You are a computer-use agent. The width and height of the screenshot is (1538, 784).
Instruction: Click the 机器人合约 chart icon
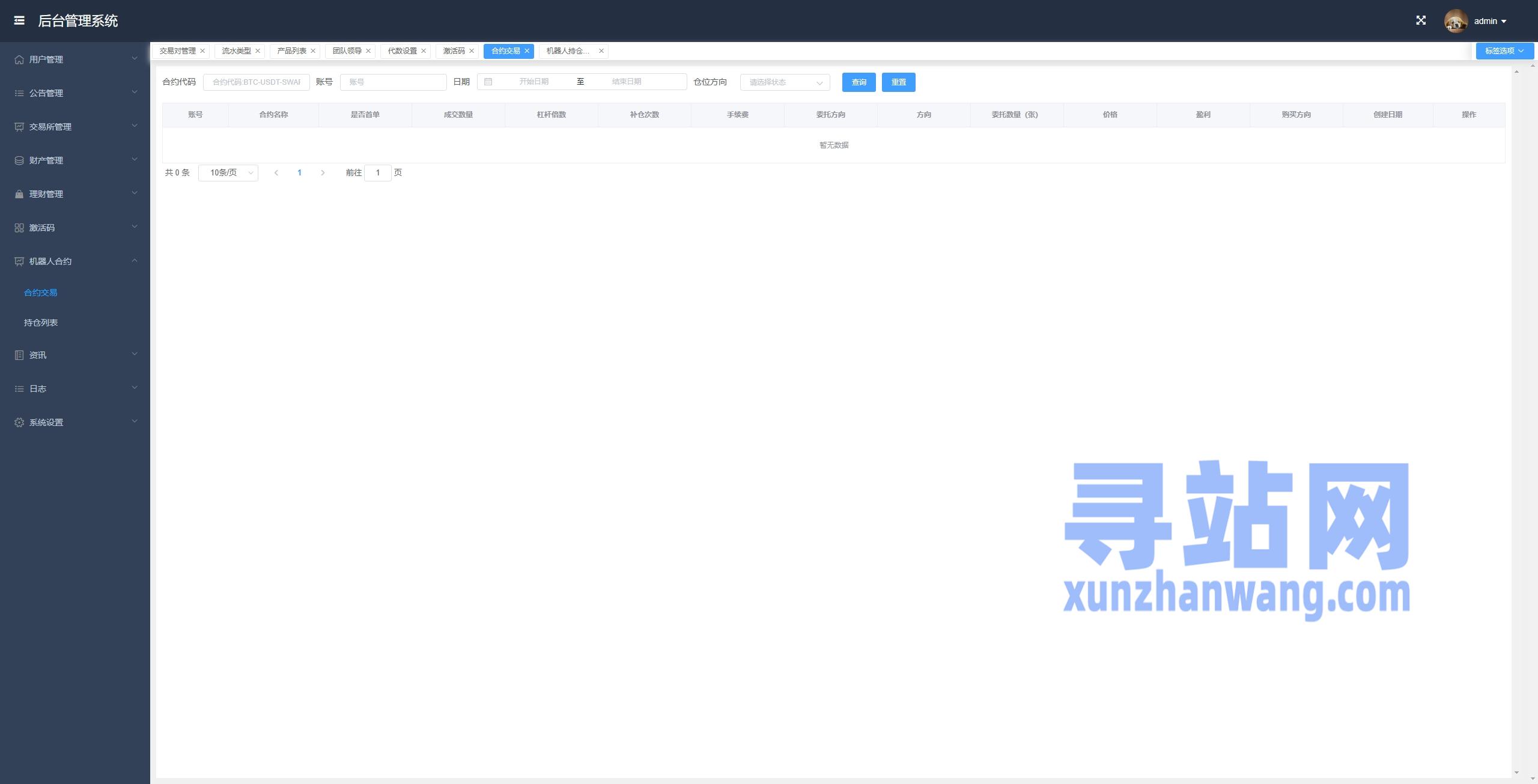pos(19,261)
